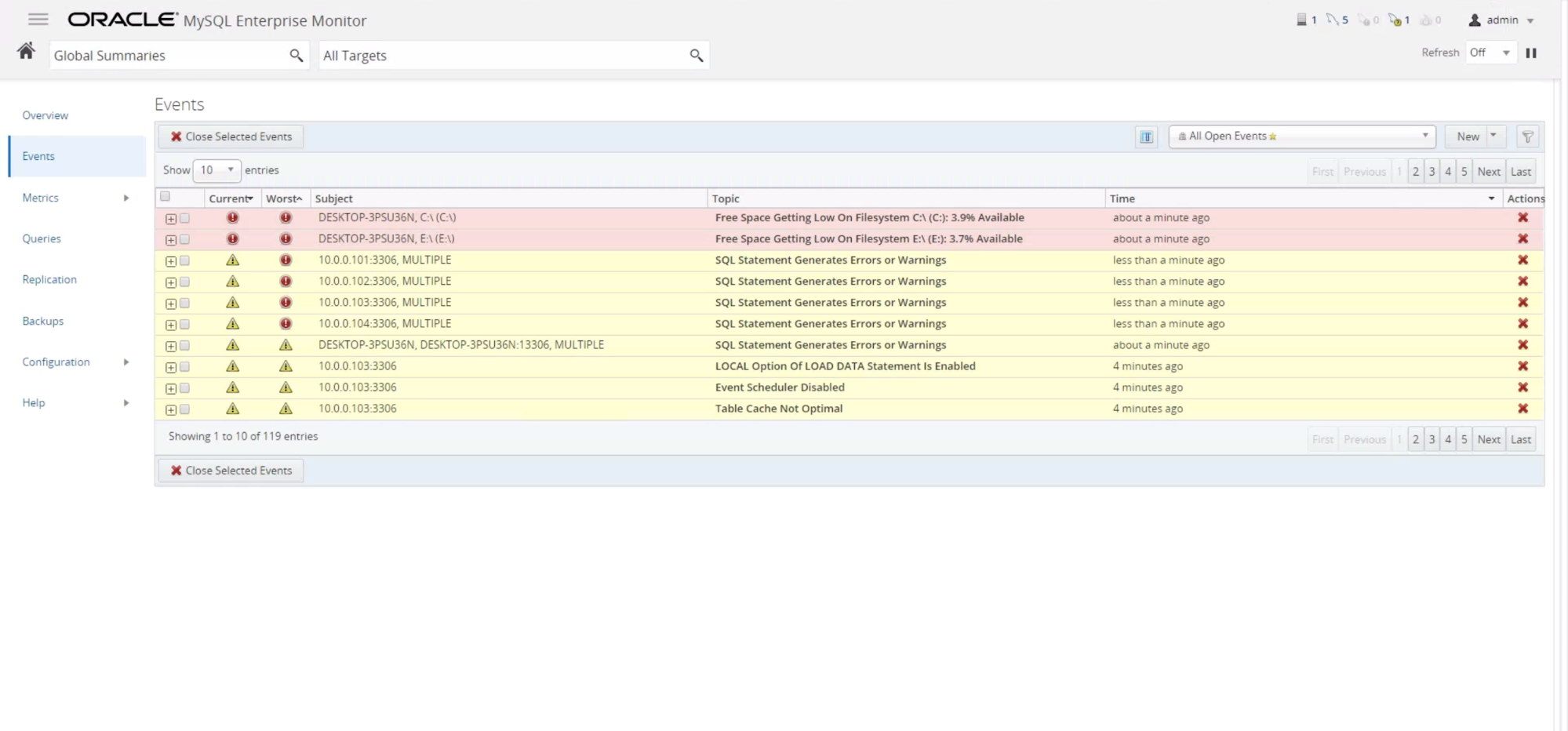
Task: Click the bottom Close Selected Events button
Action: point(231,471)
